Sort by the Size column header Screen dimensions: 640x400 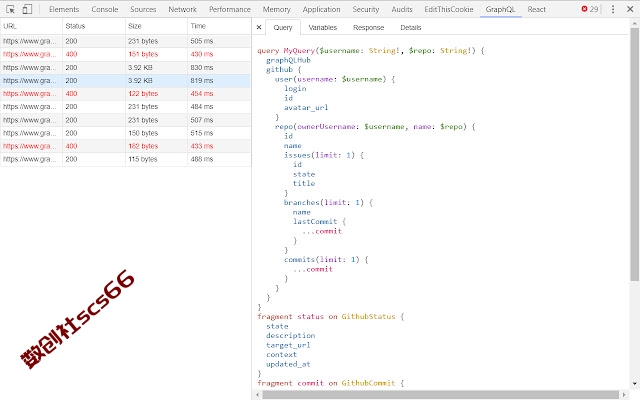tap(156, 26)
